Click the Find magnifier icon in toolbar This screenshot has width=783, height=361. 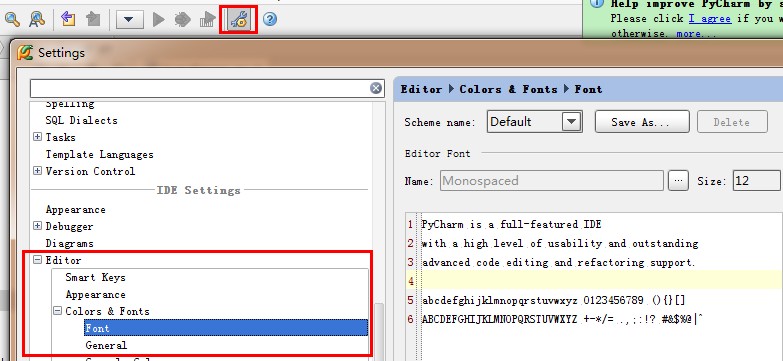click(12, 19)
